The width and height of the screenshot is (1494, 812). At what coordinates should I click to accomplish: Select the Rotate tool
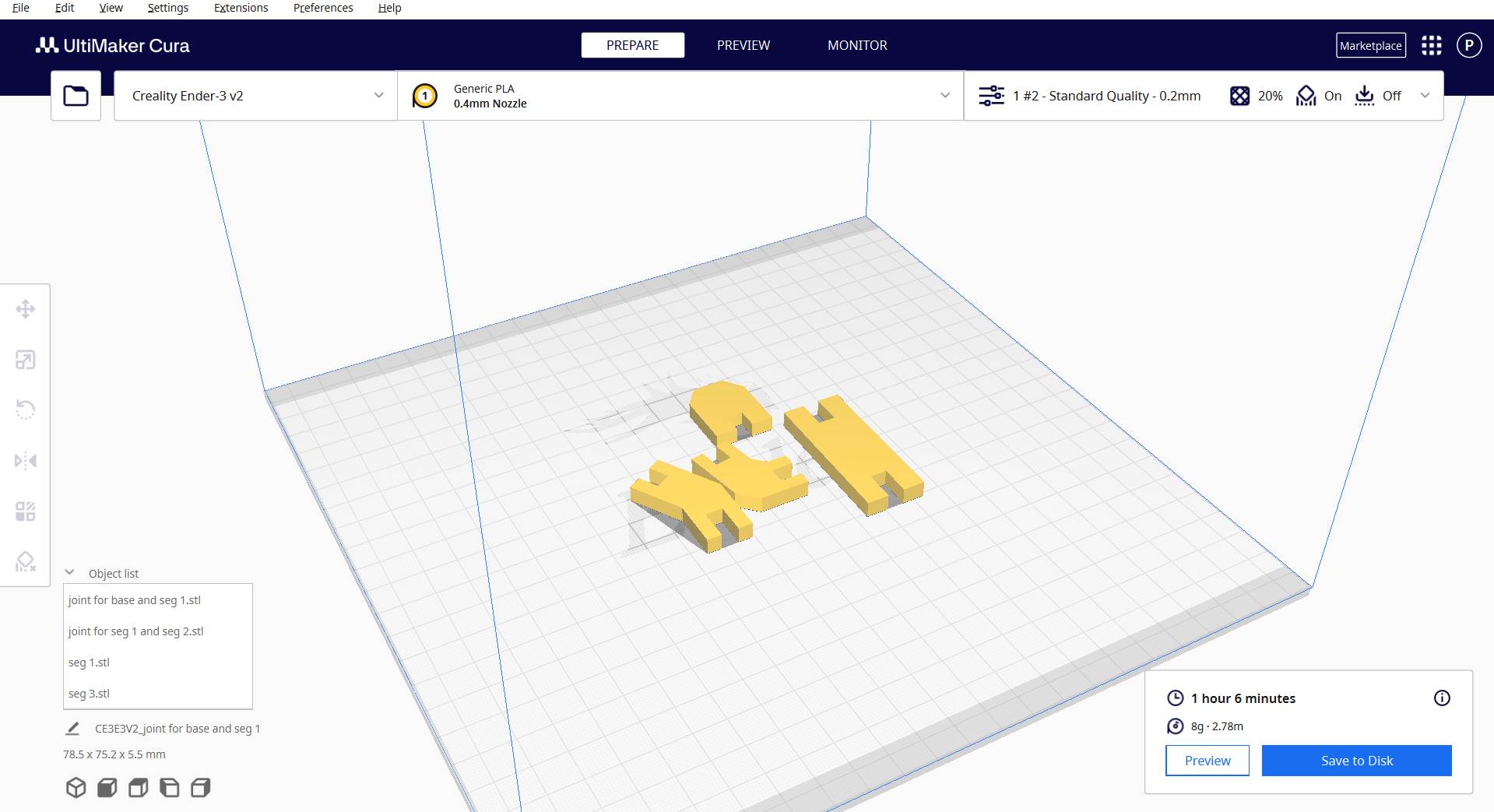(26, 410)
